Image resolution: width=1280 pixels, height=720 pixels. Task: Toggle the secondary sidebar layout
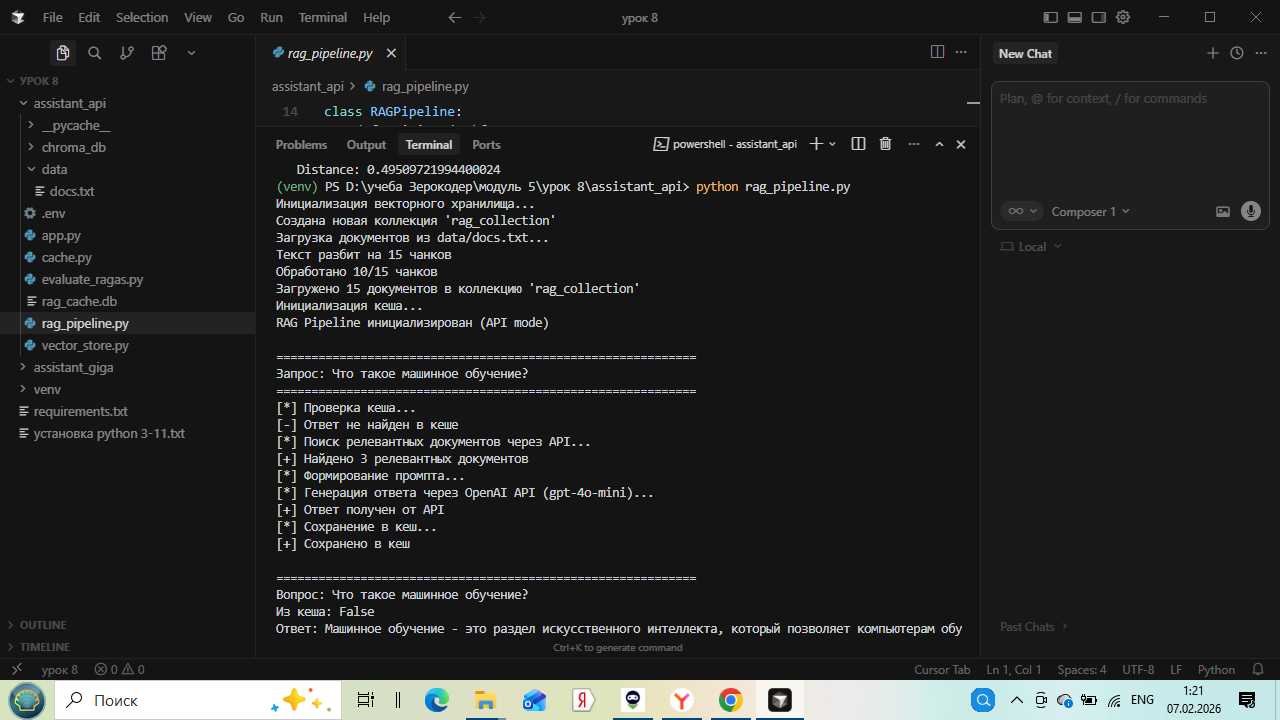pyautogui.click(x=1099, y=17)
